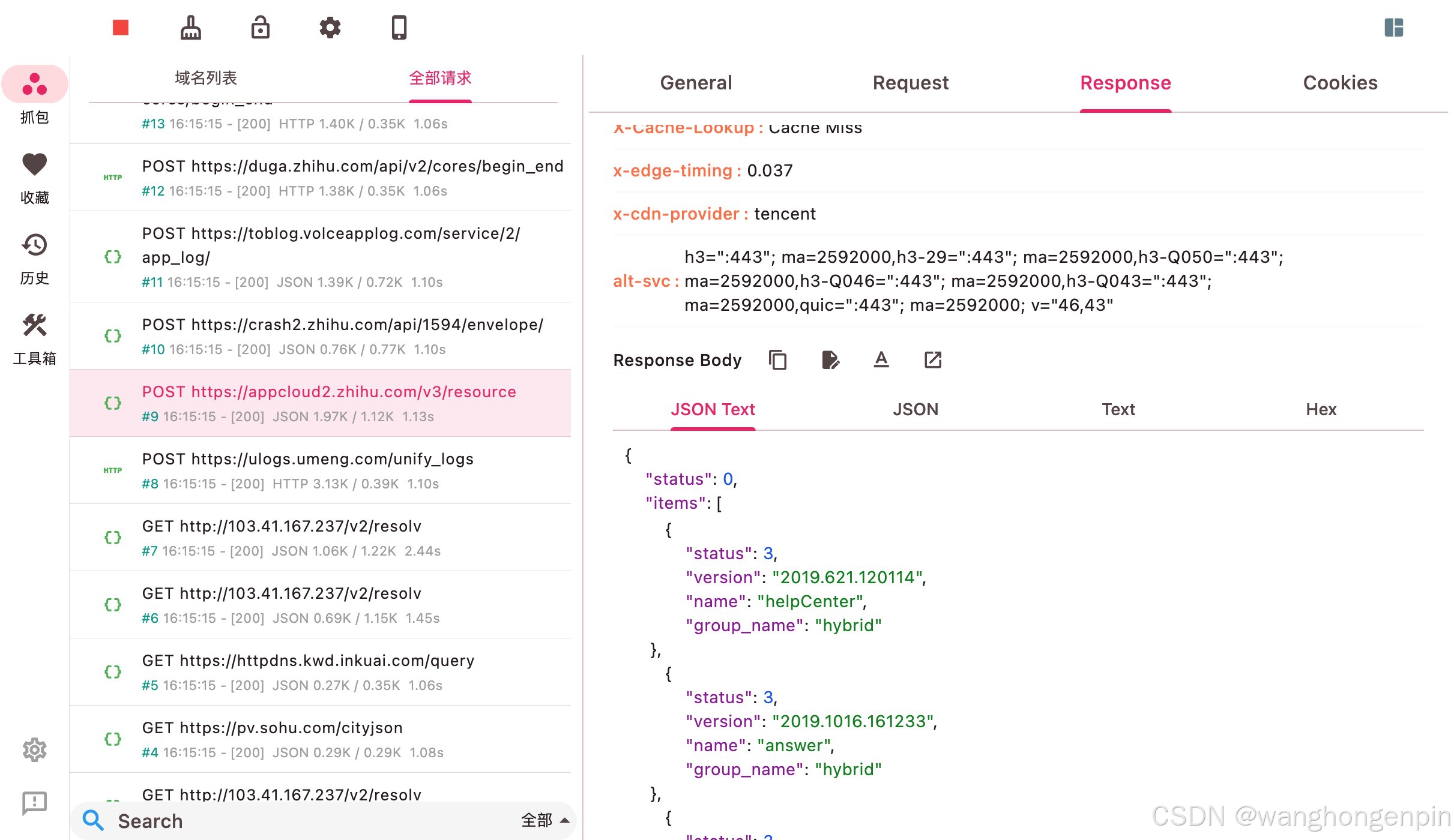
Task: Edit the response body with the pencil icon
Action: tap(830, 360)
